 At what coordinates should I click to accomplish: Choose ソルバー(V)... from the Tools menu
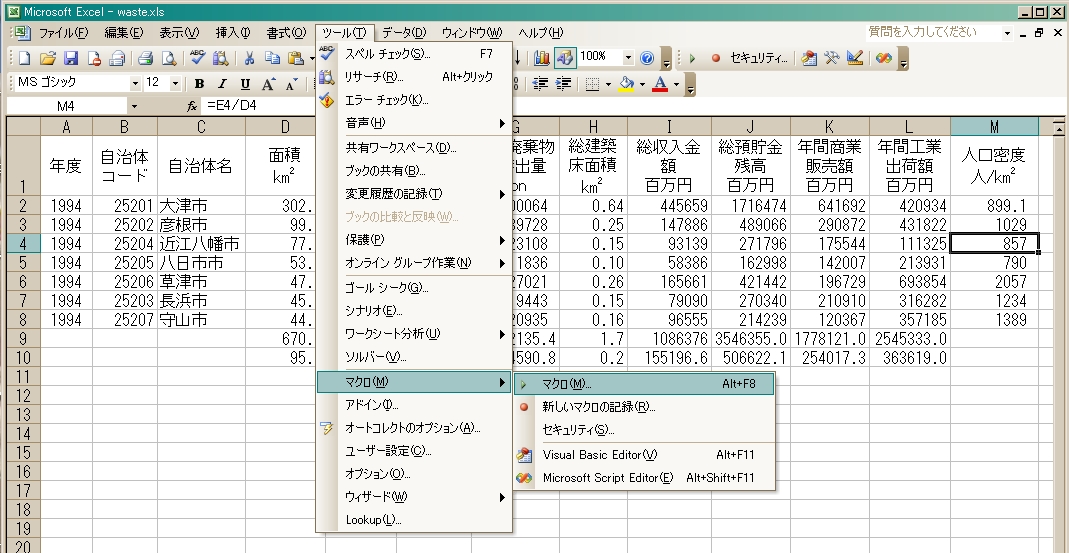coord(414,357)
